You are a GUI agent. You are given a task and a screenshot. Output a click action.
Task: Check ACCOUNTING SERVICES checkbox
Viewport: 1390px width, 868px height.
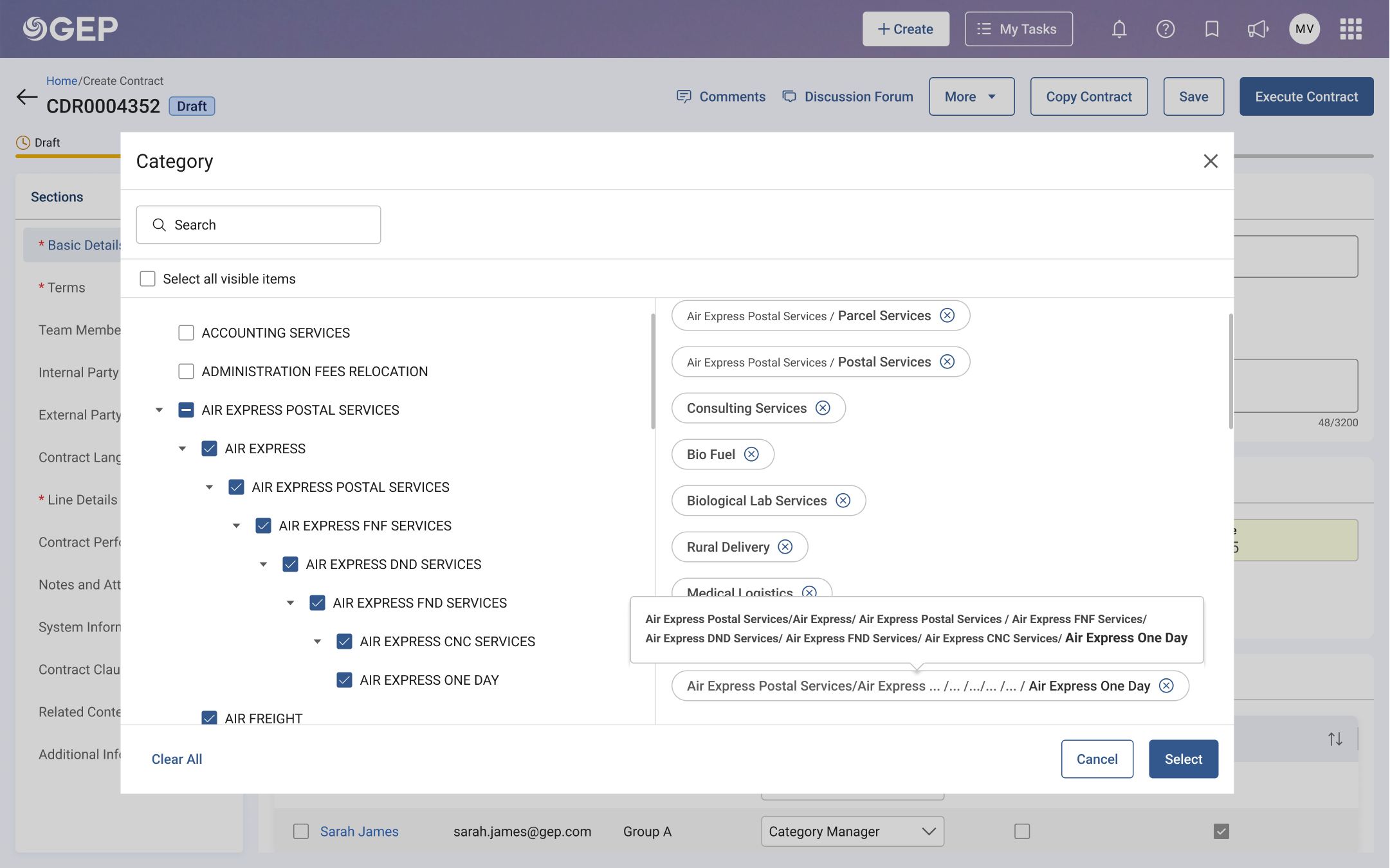click(187, 333)
